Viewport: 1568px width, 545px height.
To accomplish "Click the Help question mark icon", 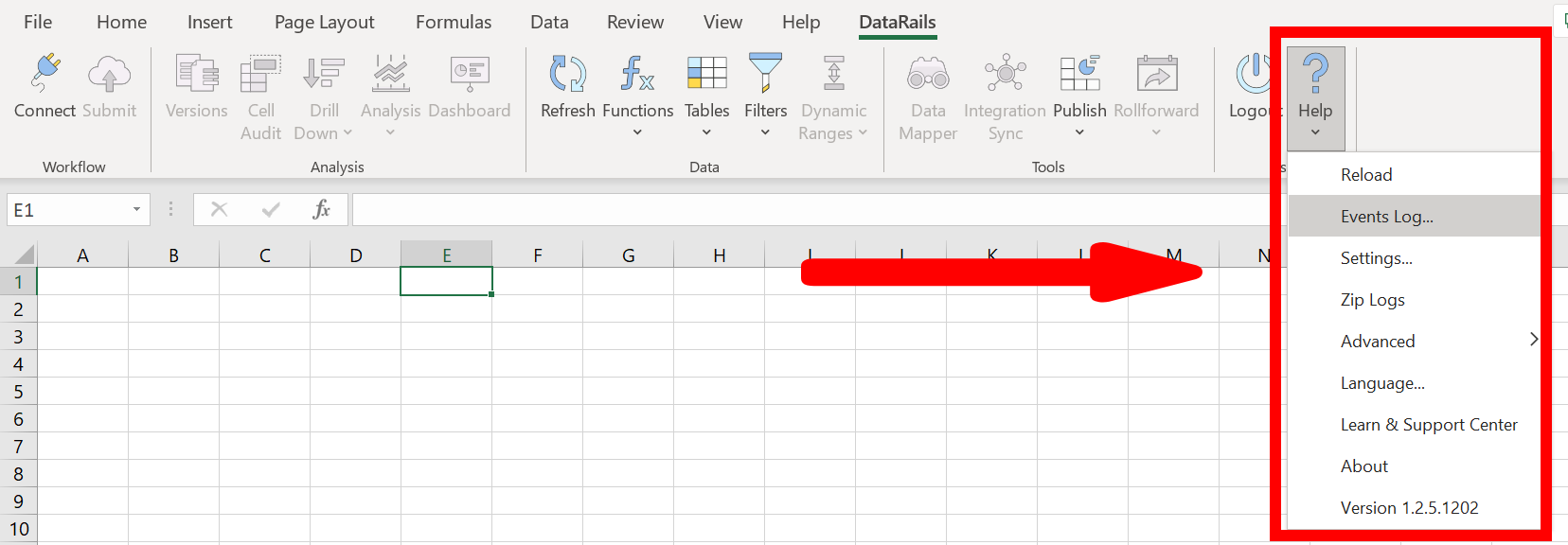I will pos(1315,73).
